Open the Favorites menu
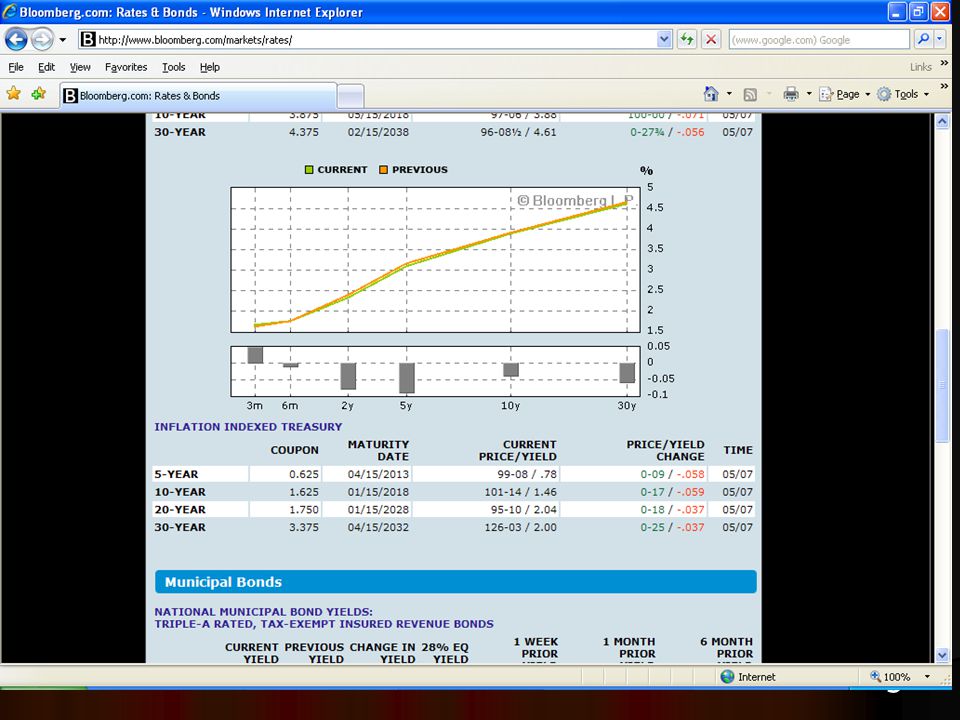Viewport: 960px width, 720px height. point(126,67)
